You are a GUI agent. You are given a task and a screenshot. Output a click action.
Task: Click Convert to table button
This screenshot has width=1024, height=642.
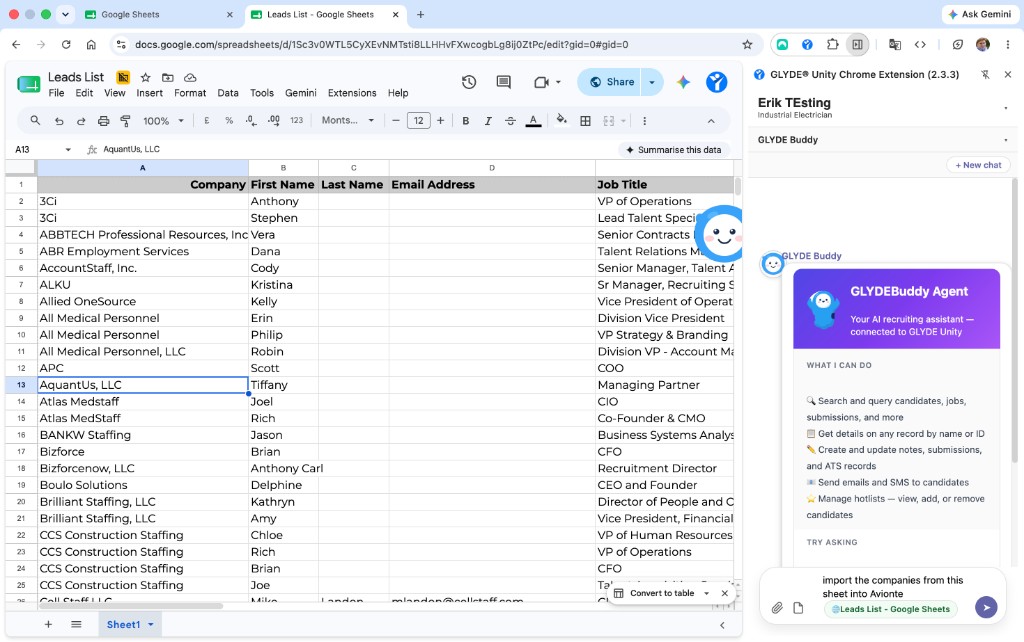pos(654,593)
